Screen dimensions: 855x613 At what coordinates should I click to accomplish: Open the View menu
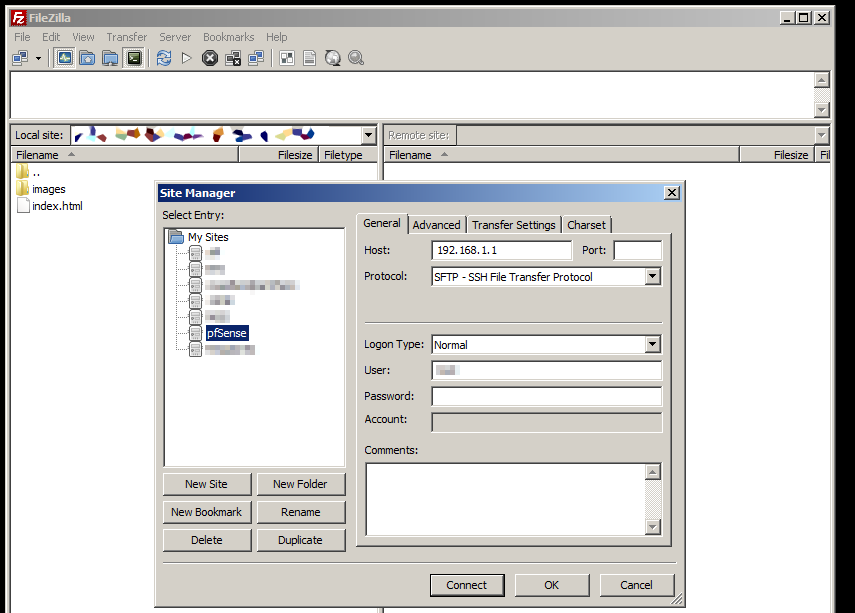(83, 37)
